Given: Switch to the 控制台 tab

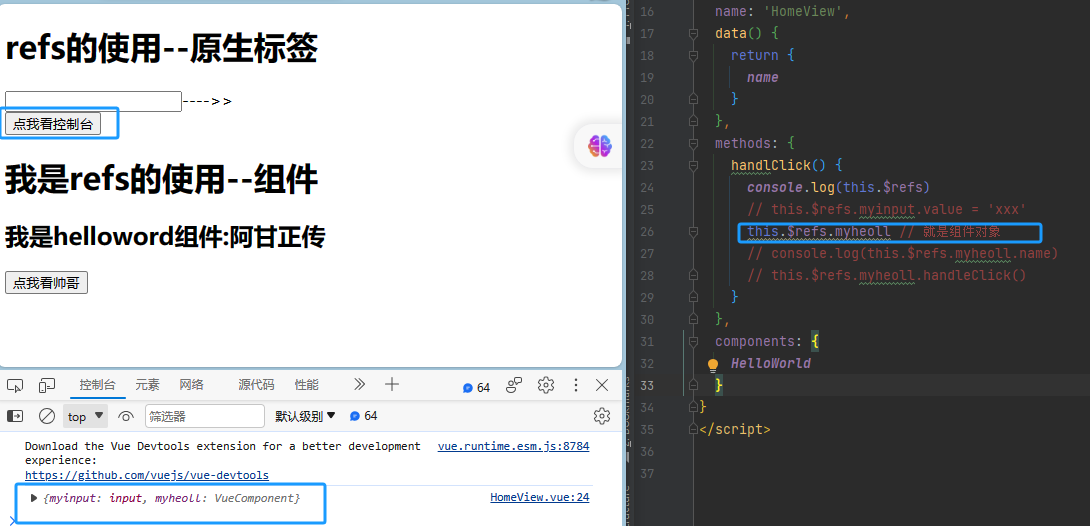Looking at the screenshot, I should pyautogui.click(x=97, y=384).
